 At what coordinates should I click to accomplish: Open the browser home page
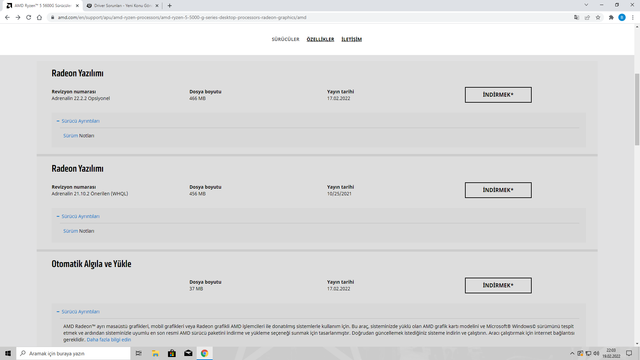tap(39, 18)
